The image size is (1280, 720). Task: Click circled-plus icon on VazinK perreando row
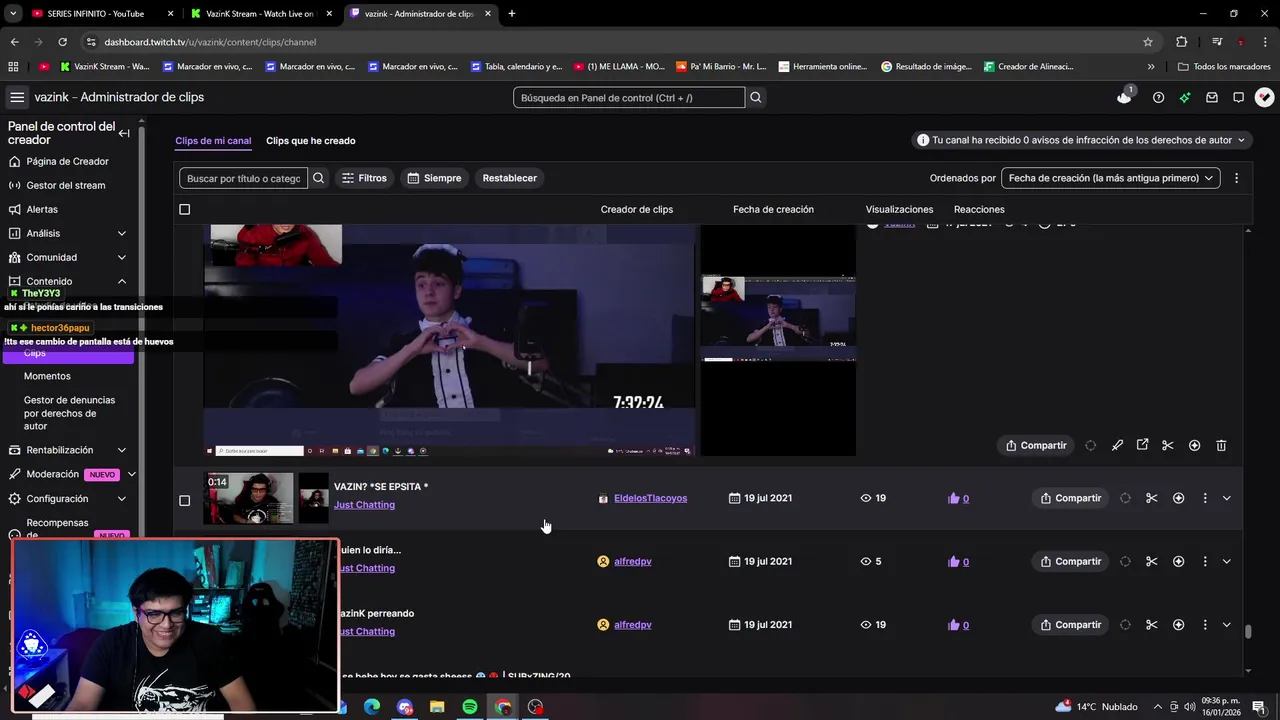point(1178,625)
